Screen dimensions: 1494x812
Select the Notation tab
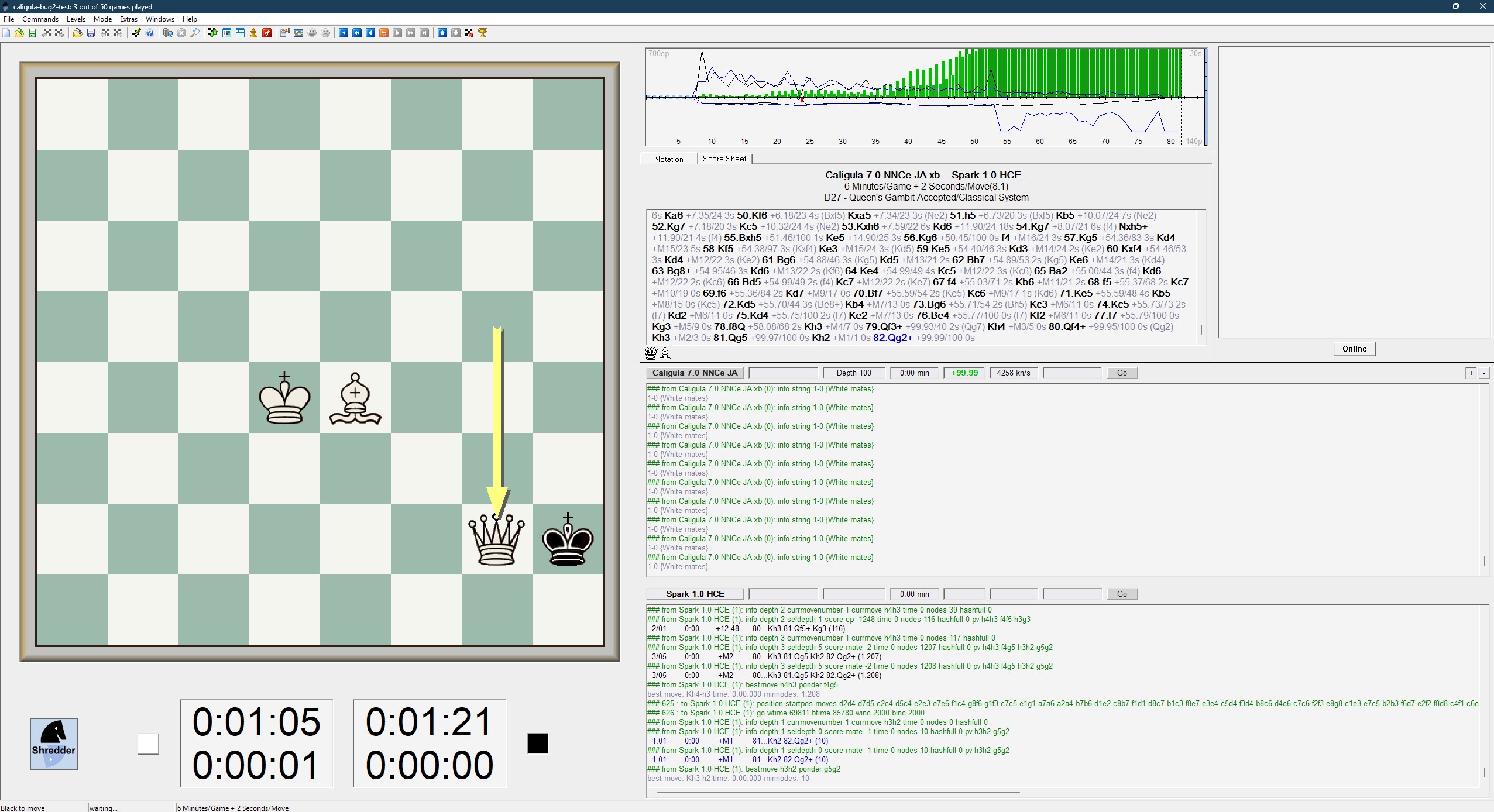[668, 159]
